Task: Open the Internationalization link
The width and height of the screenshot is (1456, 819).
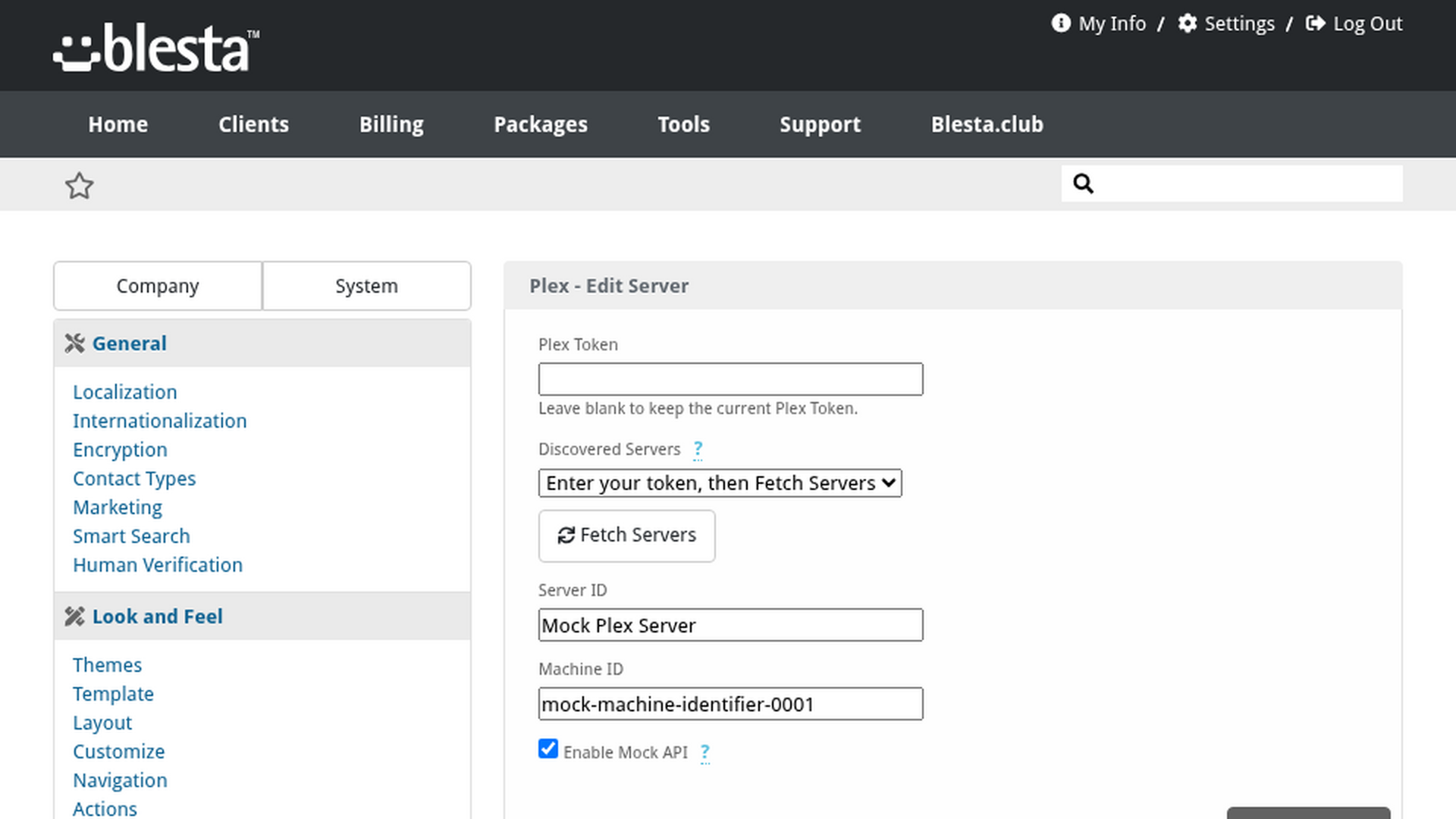Action: tap(159, 421)
